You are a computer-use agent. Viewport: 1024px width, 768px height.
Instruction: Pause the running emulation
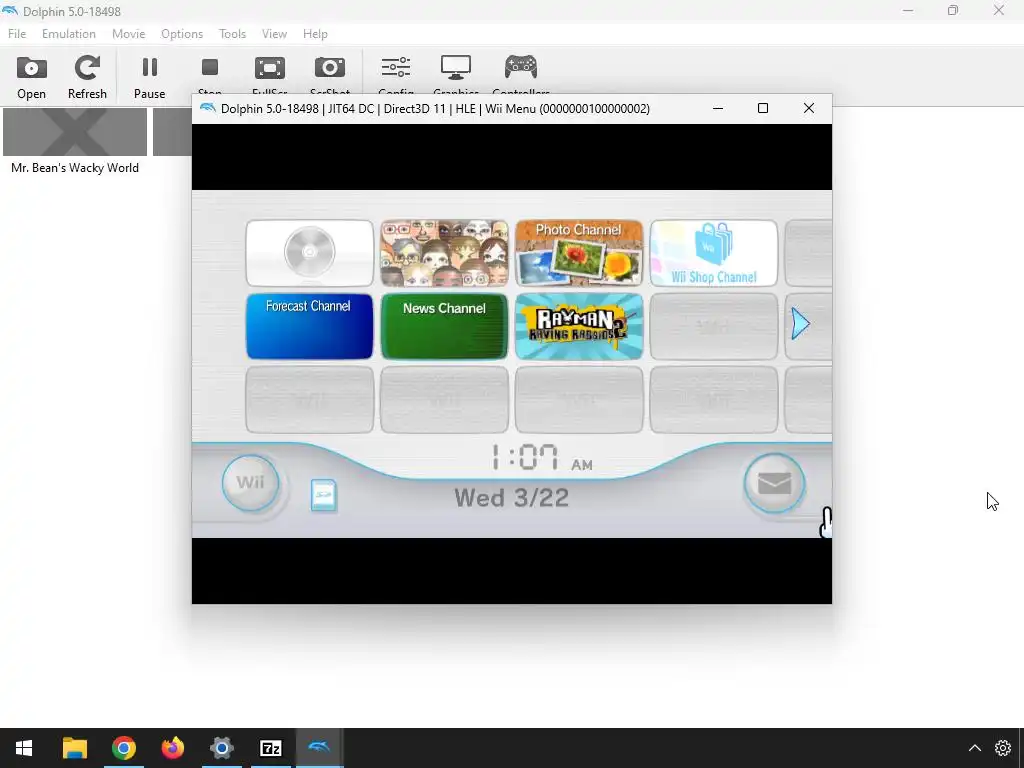pos(150,78)
